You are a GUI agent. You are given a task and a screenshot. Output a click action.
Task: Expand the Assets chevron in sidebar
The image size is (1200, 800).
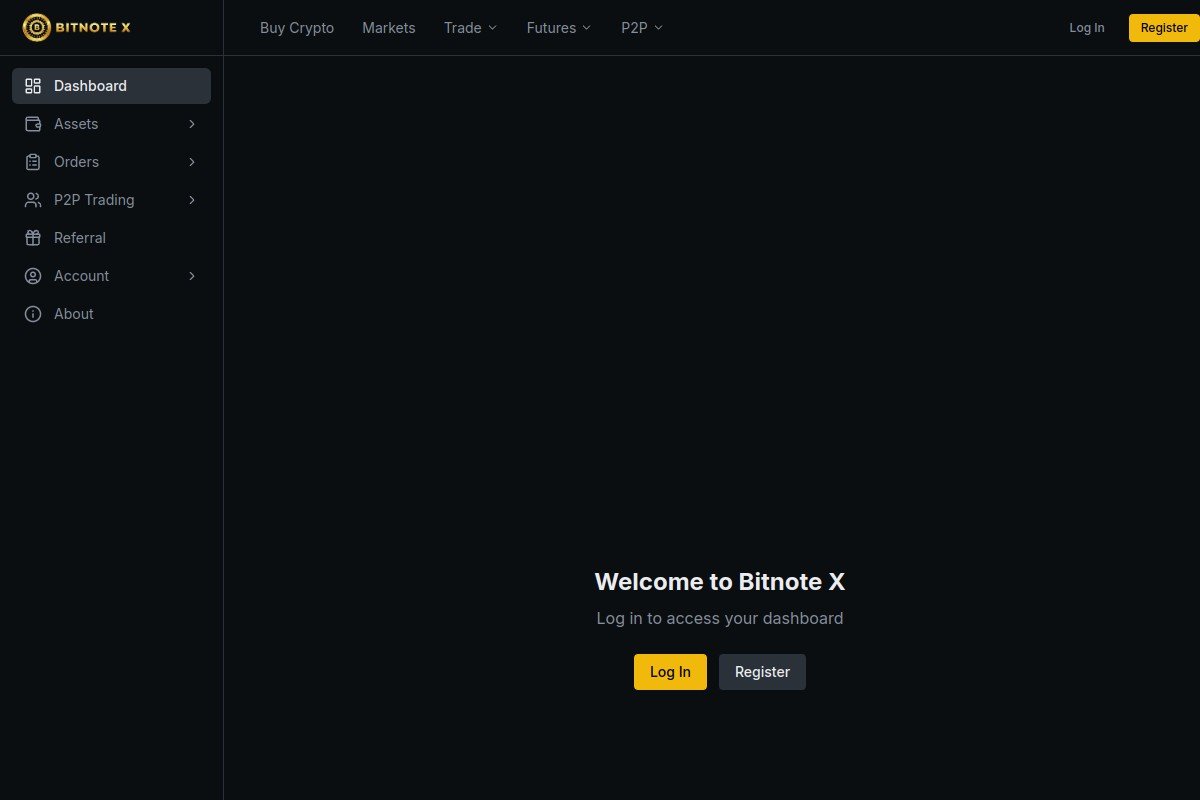[192, 124]
